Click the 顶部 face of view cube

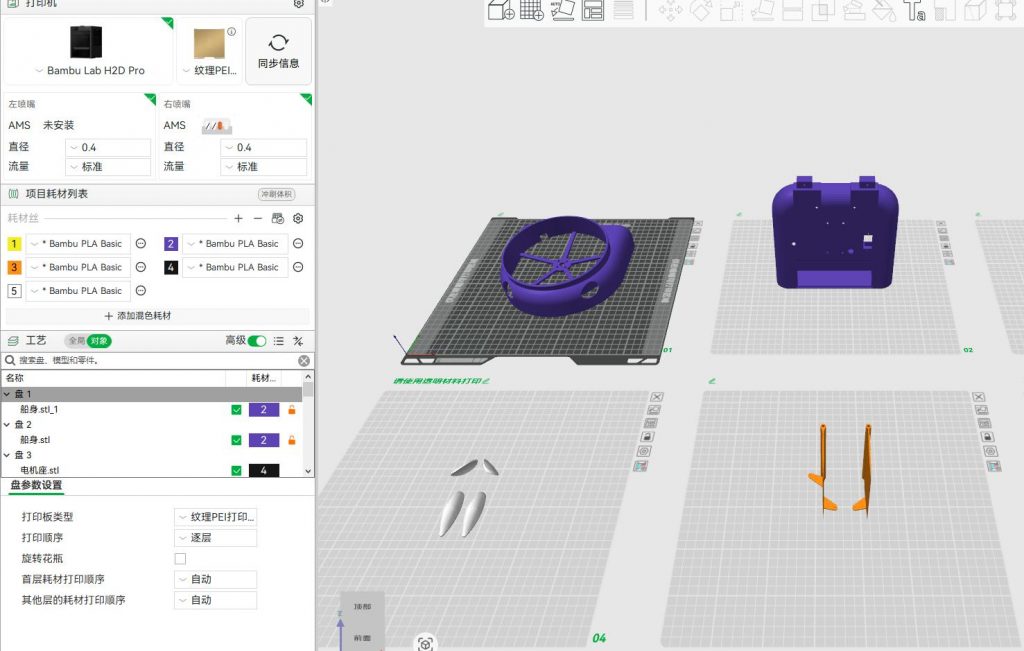point(362,607)
